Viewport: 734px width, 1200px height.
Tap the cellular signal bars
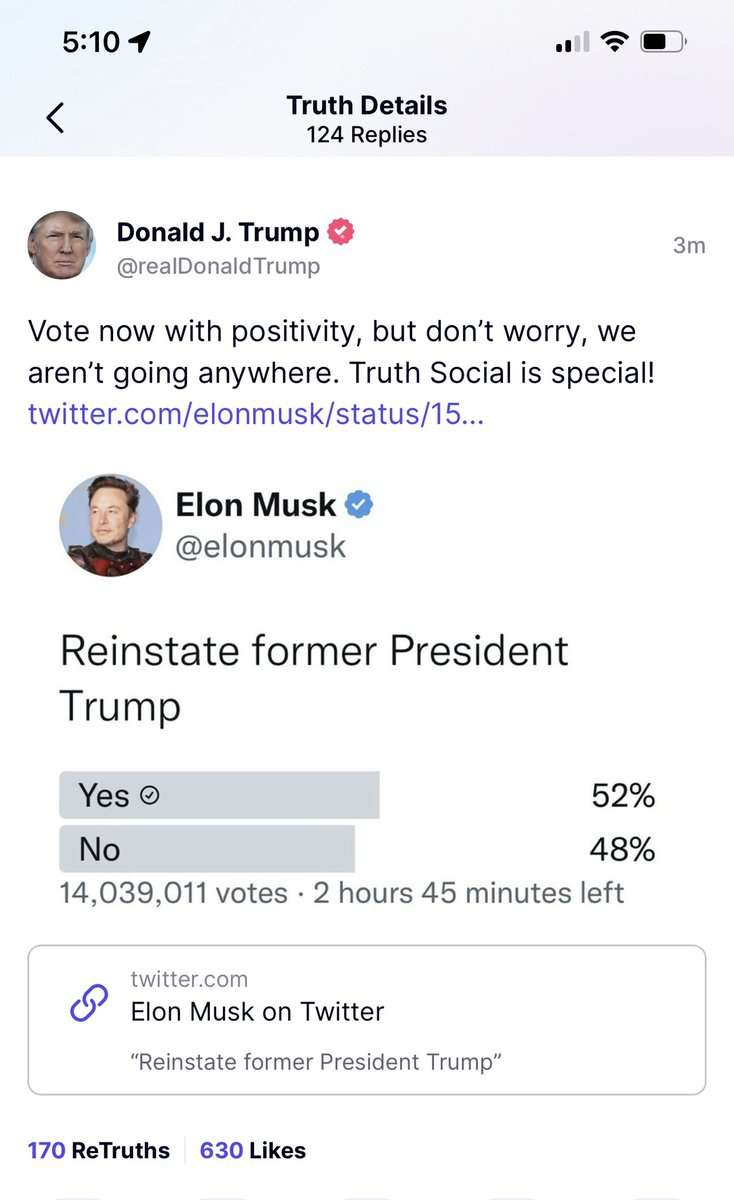coord(571,42)
